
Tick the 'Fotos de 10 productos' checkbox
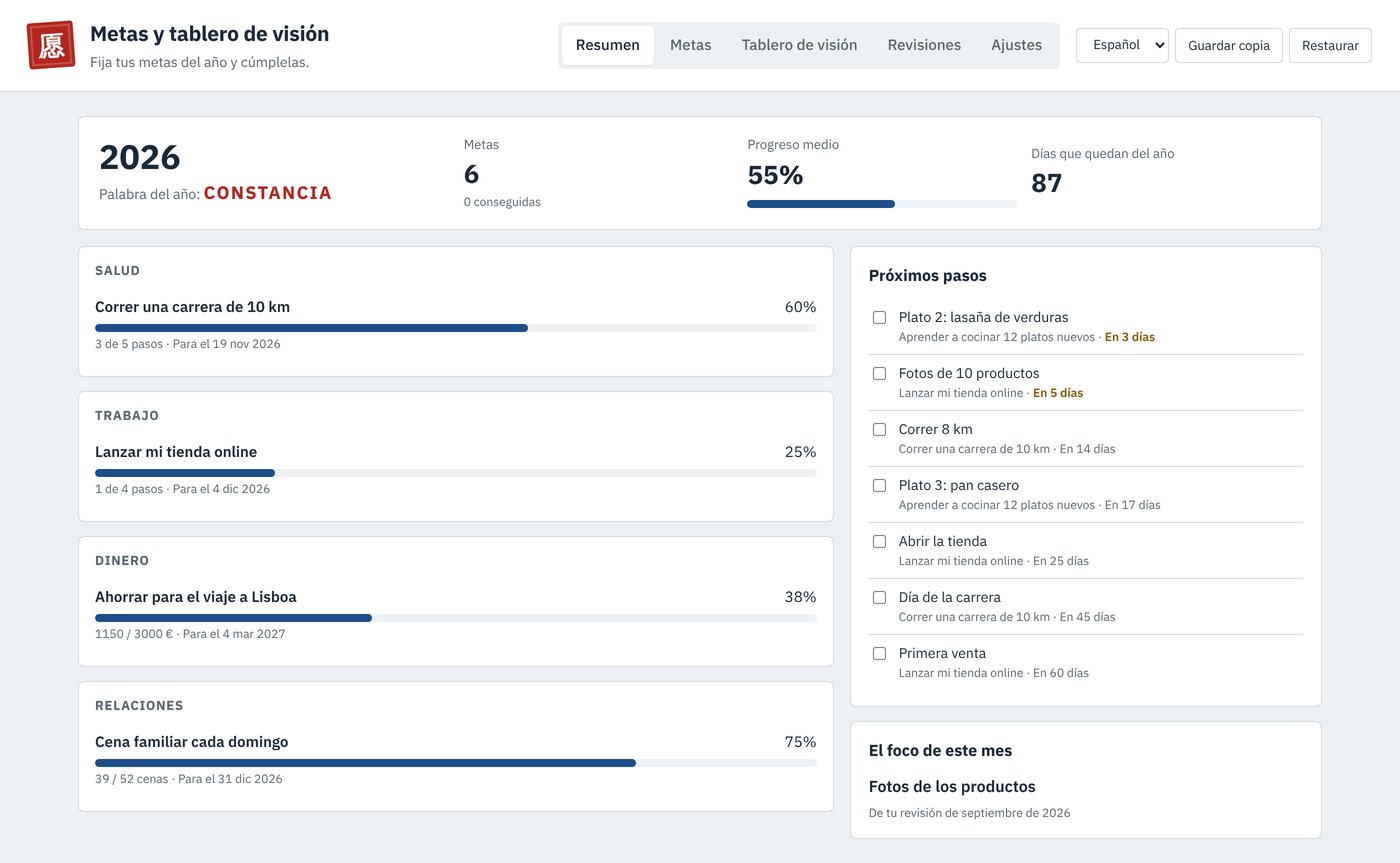pyautogui.click(x=880, y=373)
